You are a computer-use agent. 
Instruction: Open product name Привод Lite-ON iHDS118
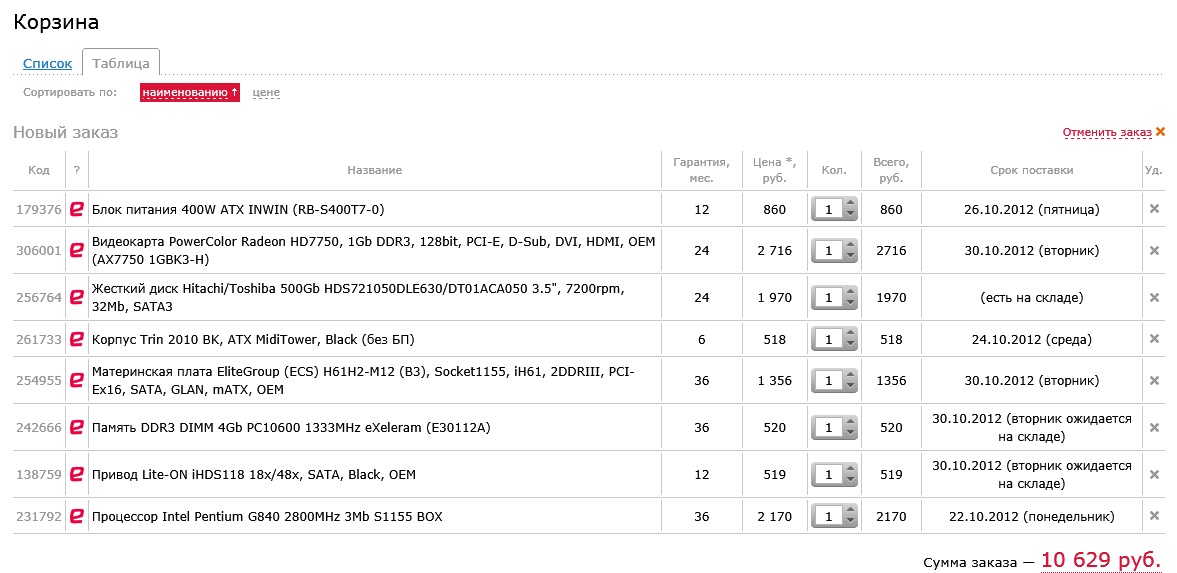[x=253, y=475]
